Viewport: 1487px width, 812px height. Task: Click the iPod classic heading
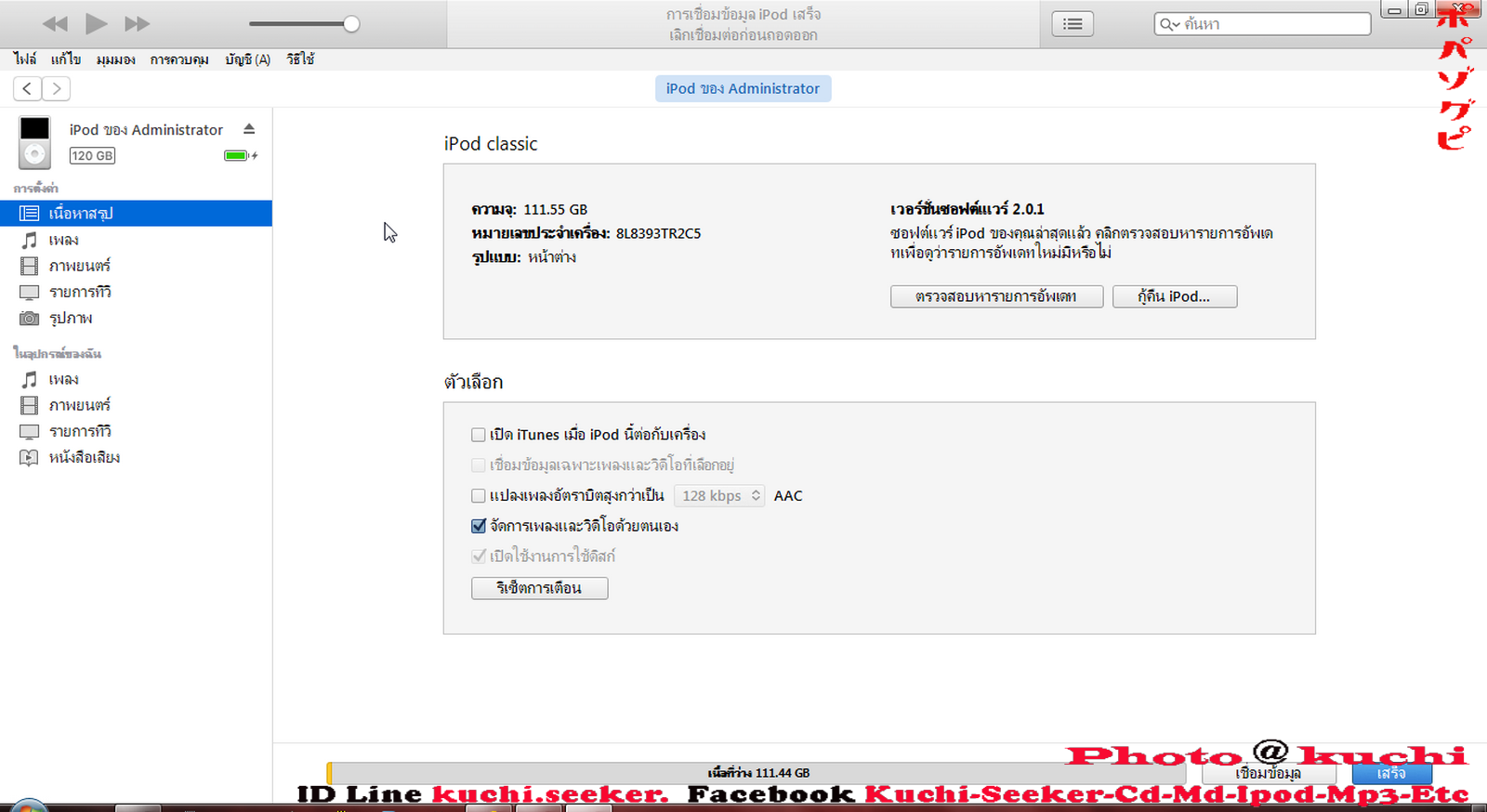(491, 144)
